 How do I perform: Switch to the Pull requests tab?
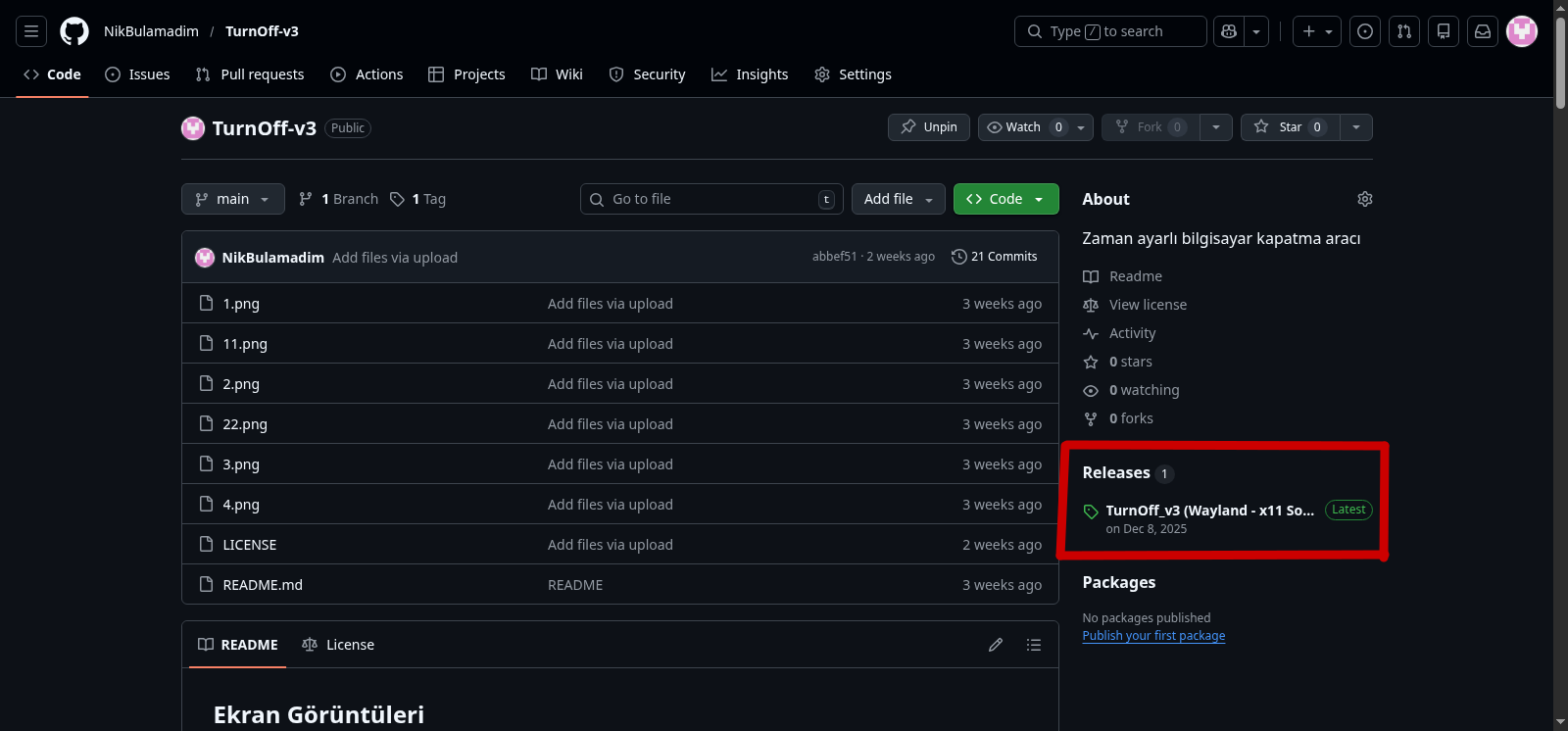(250, 74)
